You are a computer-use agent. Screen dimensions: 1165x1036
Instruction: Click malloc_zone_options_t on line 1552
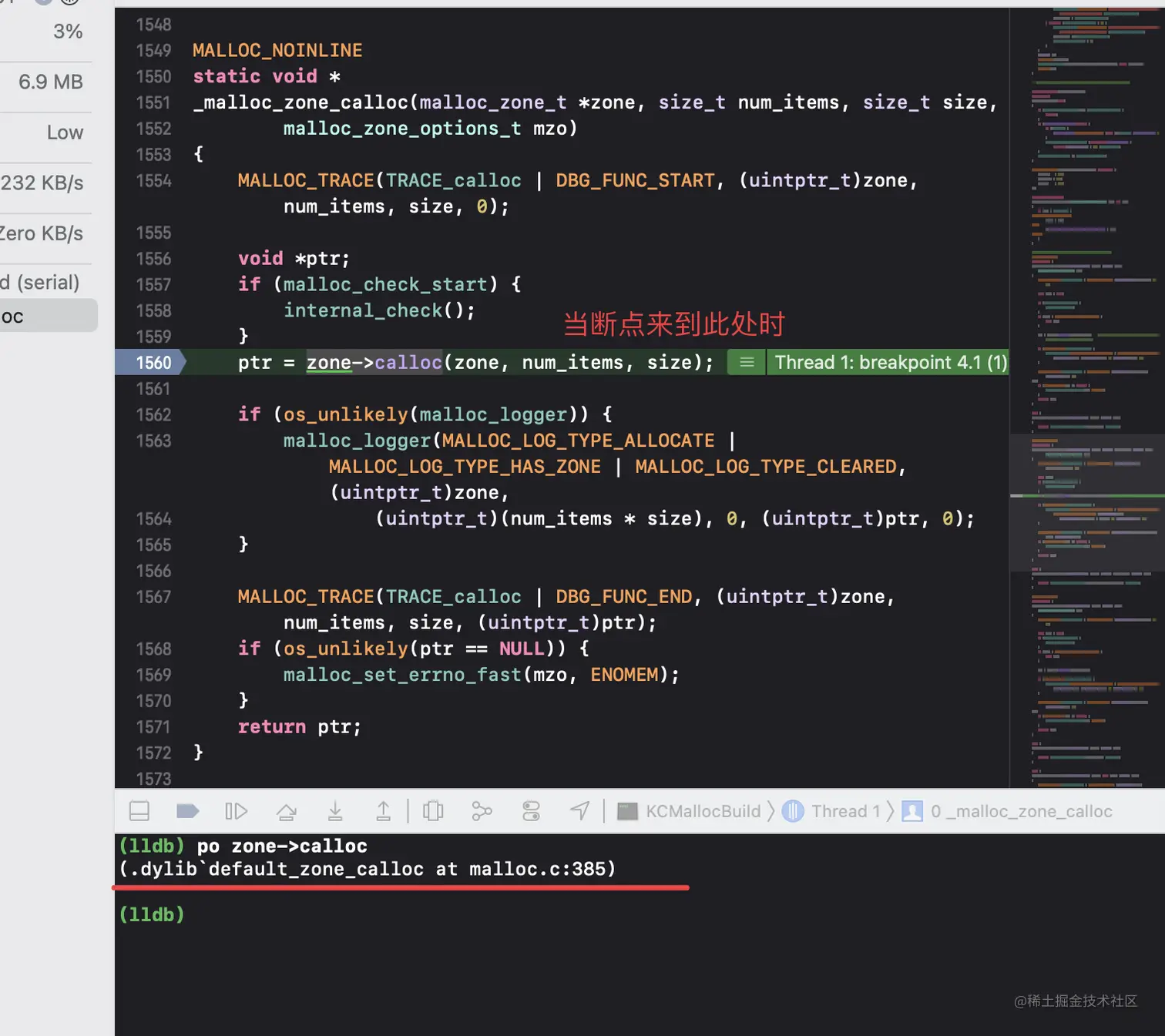tap(402, 129)
